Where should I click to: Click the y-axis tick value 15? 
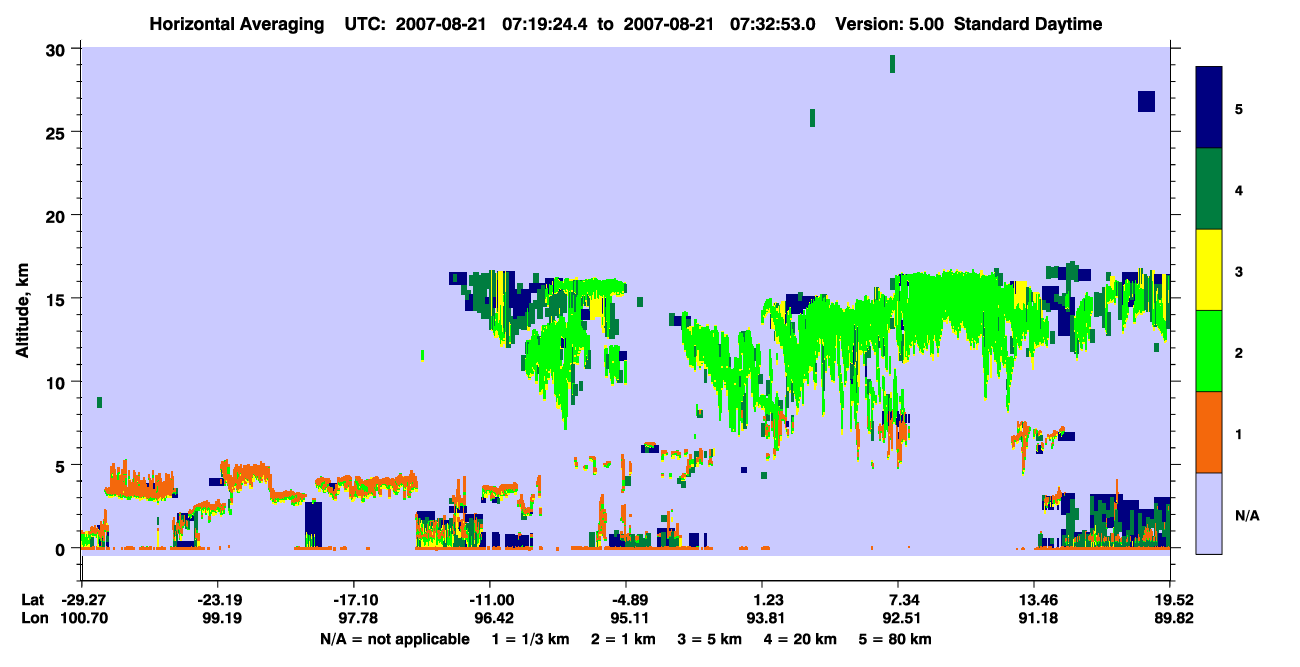point(58,299)
